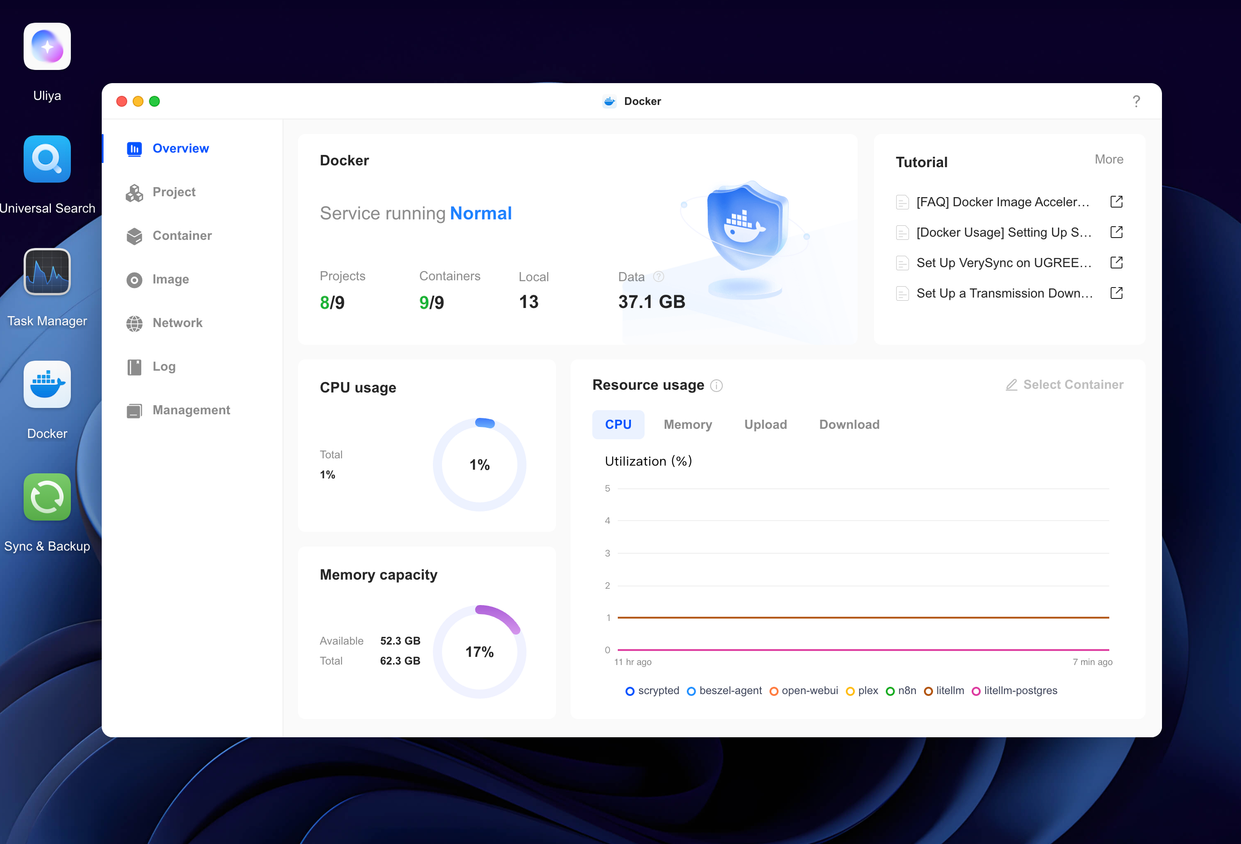Click the Image disc sidebar icon
The height and width of the screenshot is (844, 1241).
click(134, 280)
